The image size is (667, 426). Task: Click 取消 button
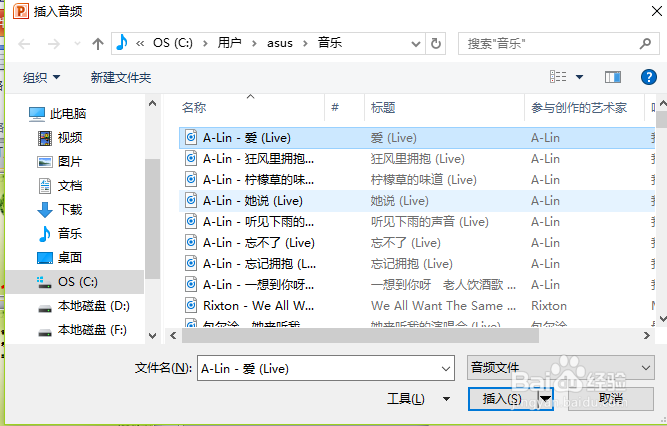(x=611, y=399)
